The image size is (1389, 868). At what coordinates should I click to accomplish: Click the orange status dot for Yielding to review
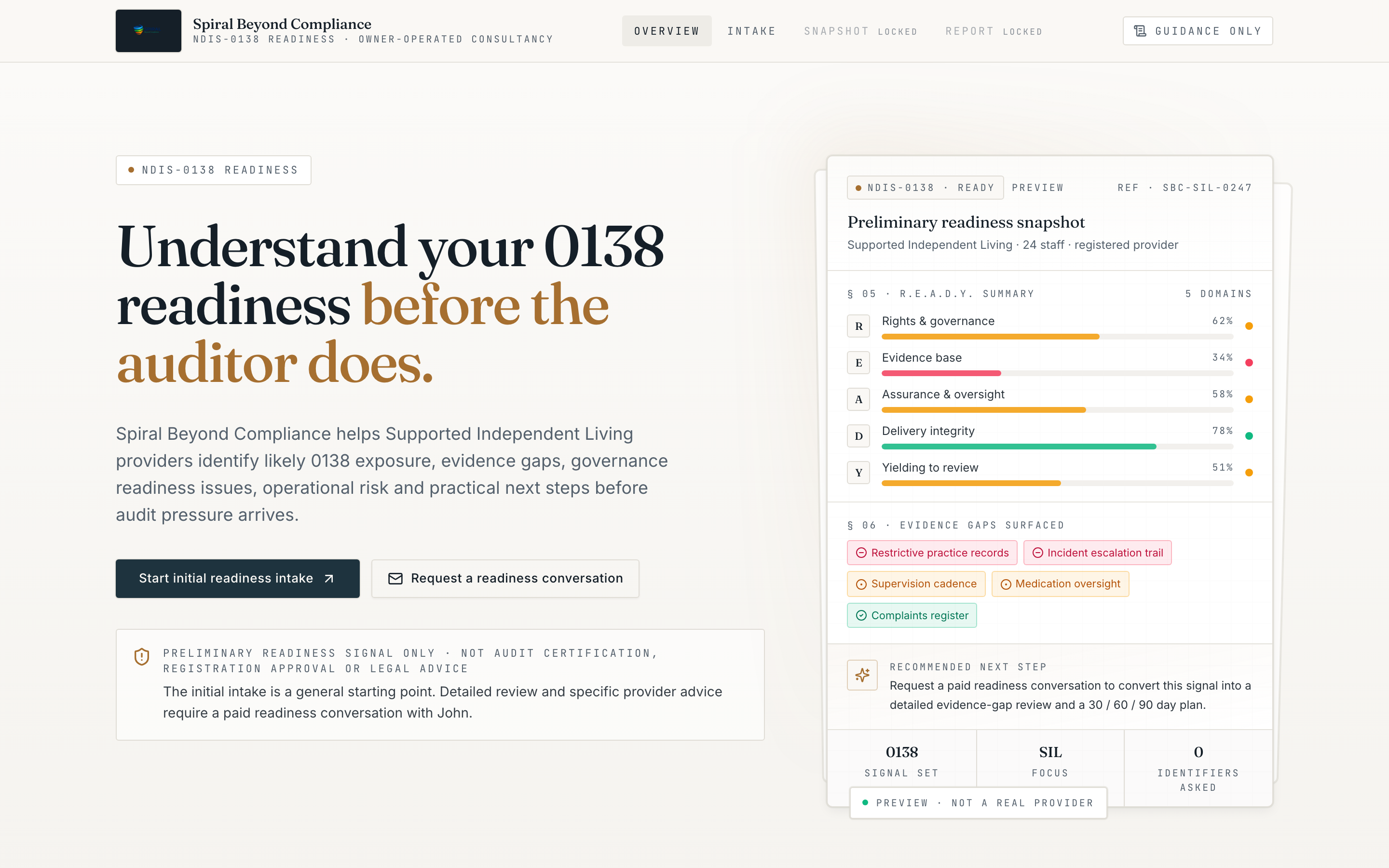pyautogui.click(x=1249, y=473)
